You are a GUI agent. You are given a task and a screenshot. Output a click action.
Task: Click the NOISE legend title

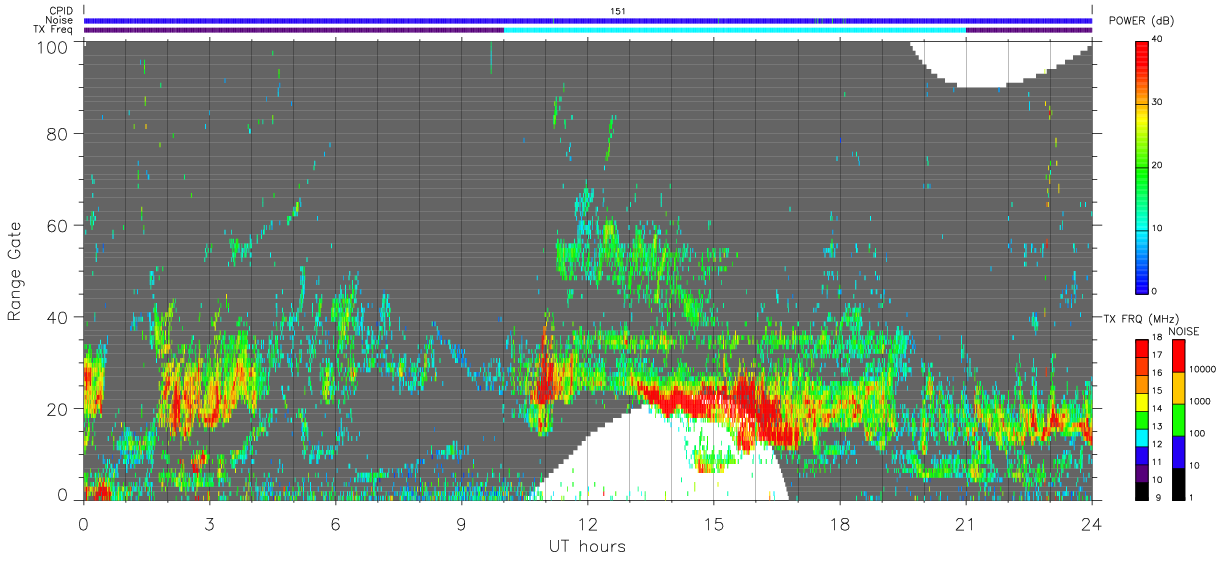click(x=1184, y=331)
